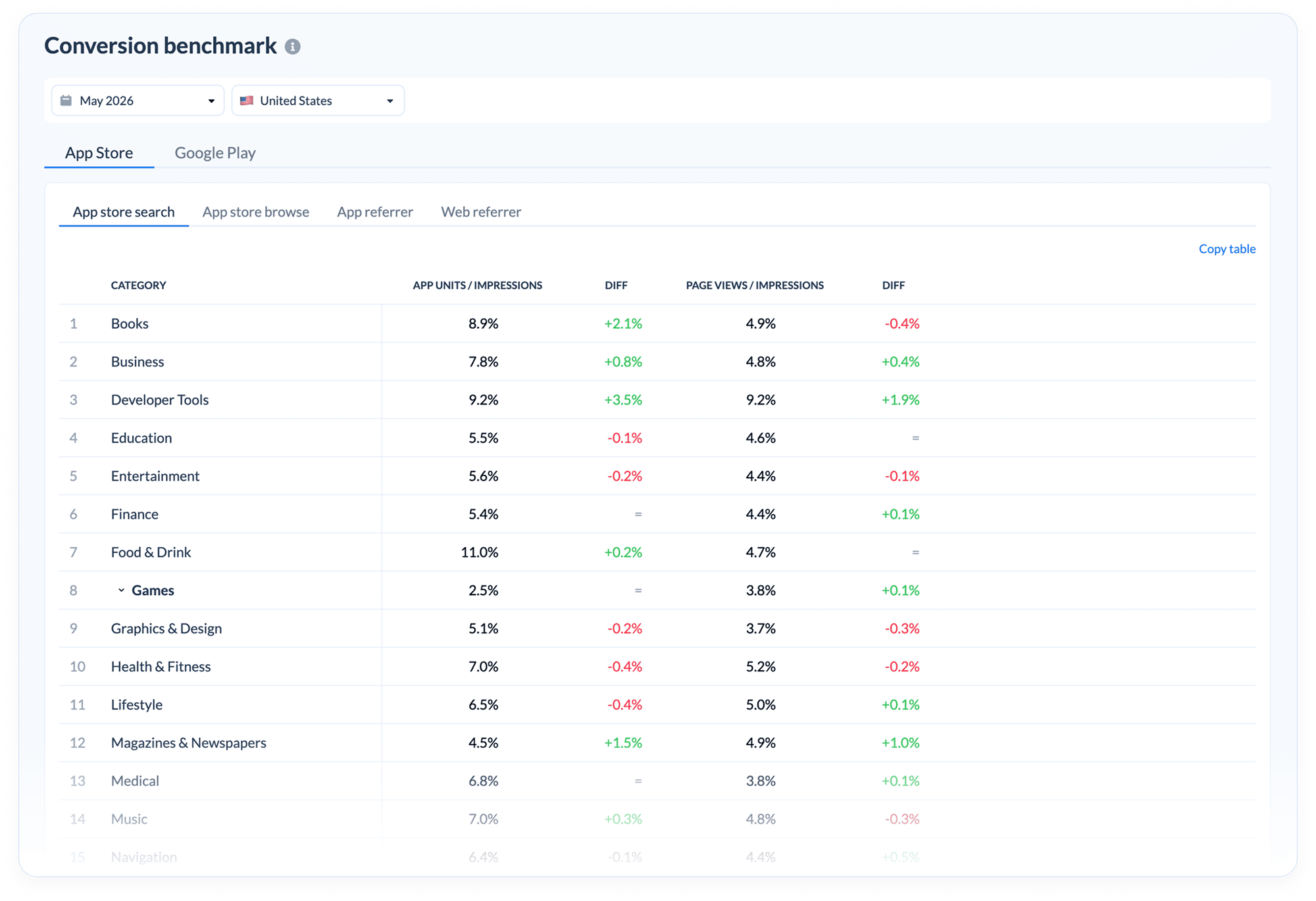Open the United States country dropdown
Image resolution: width=1316 pixels, height=901 pixels.
tap(318, 101)
